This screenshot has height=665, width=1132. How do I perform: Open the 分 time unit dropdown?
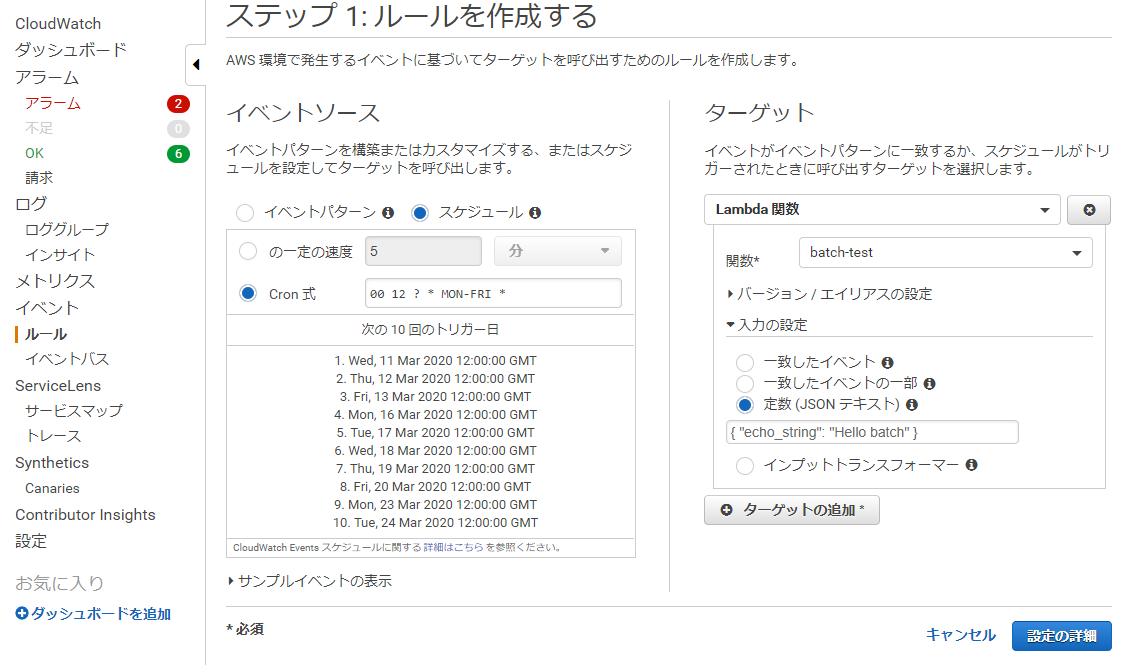pos(557,250)
